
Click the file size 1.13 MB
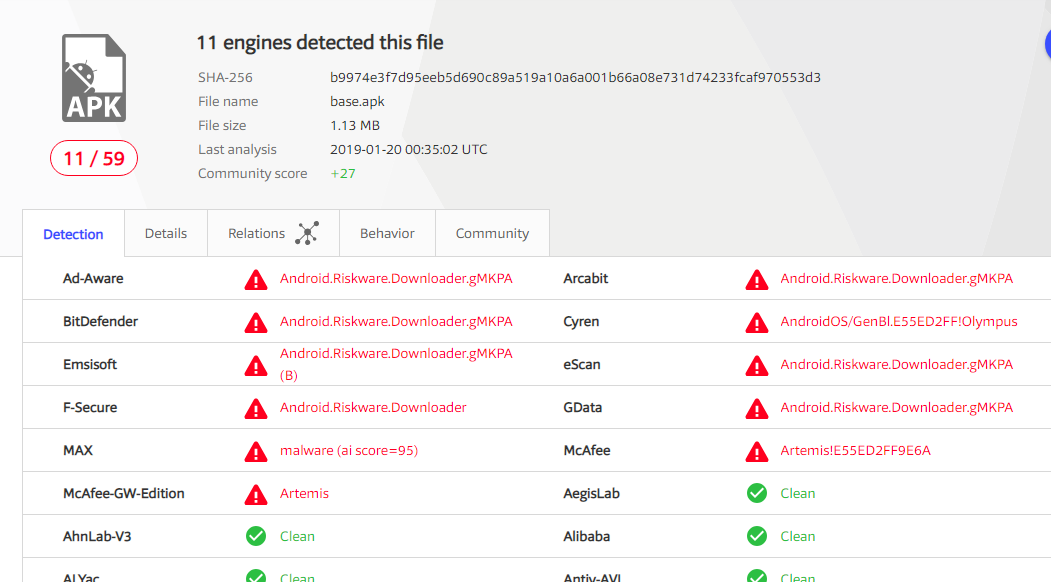(355, 125)
